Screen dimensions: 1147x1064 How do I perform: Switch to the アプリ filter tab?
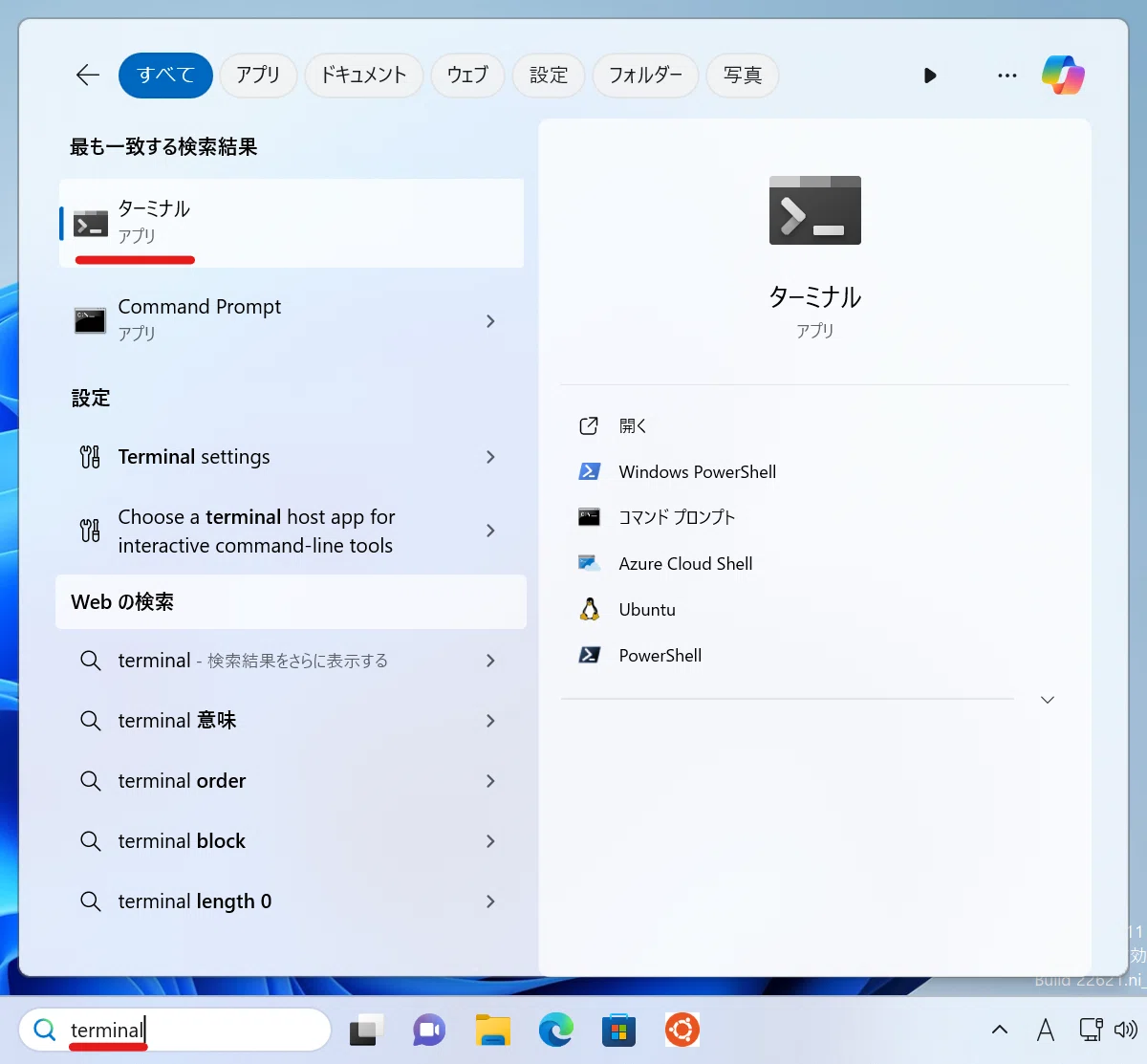pyautogui.click(x=258, y=75)
